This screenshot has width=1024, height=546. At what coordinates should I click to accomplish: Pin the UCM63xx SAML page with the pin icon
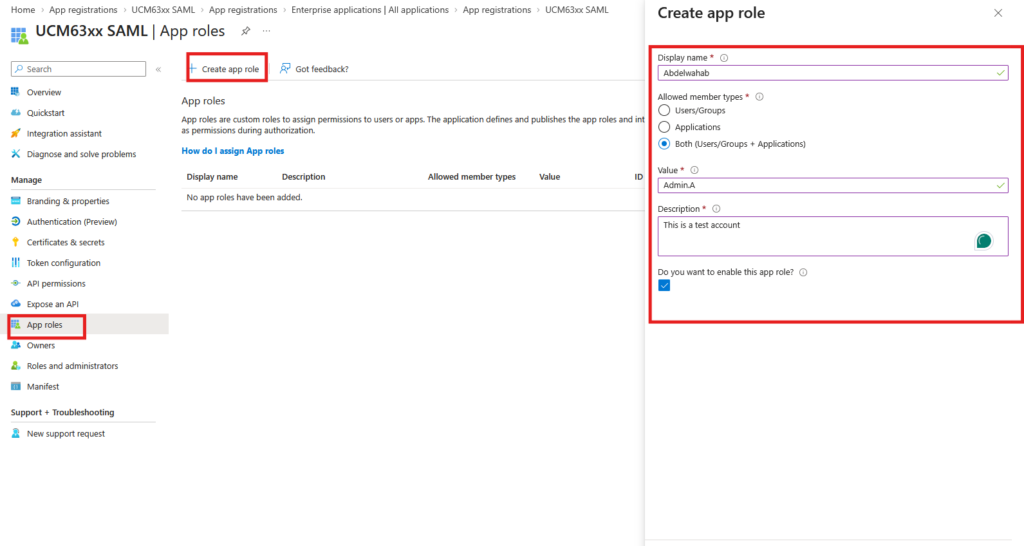click(x=246, y=31)
